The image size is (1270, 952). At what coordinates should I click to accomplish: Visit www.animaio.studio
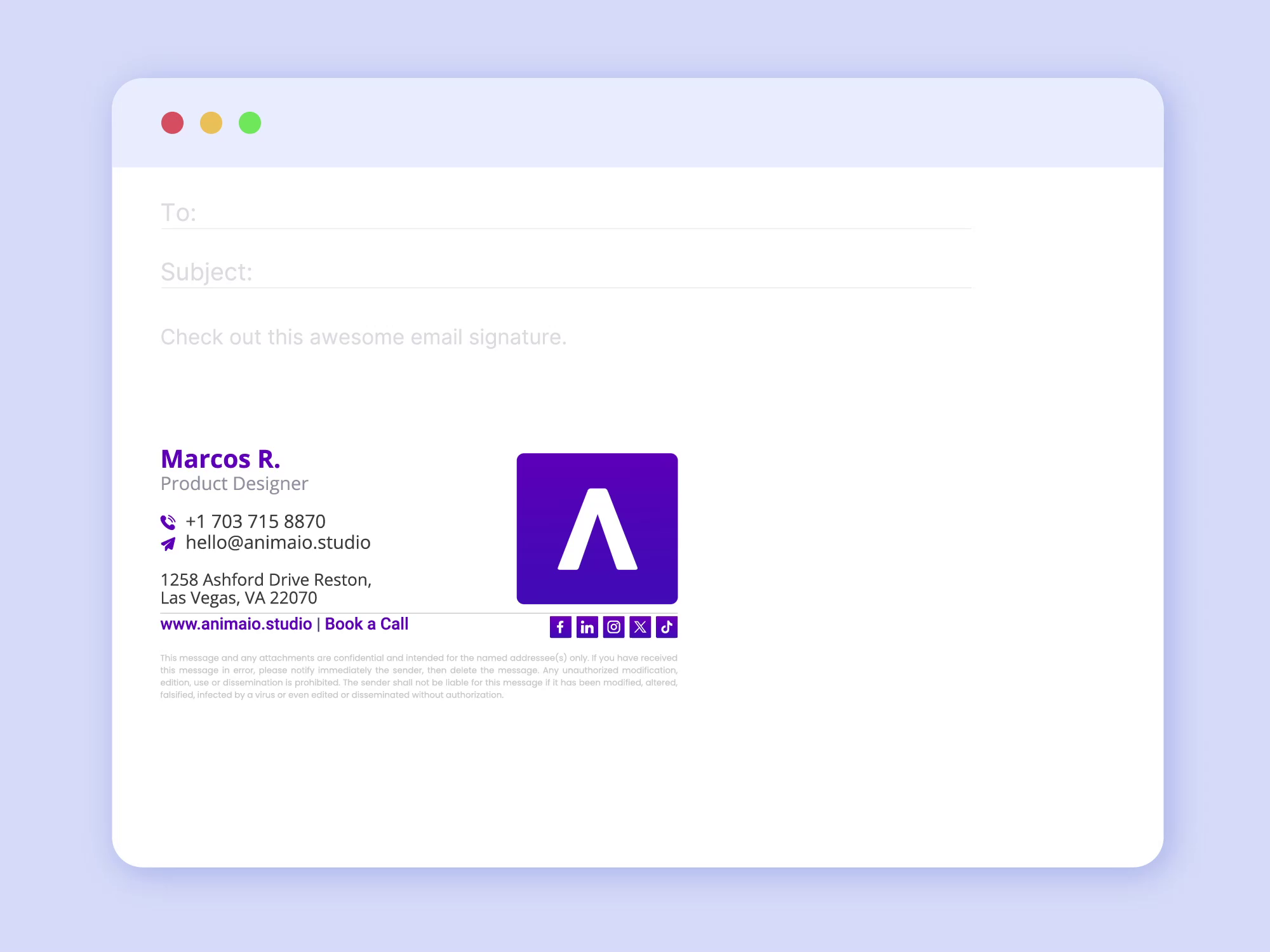(236, 624)
